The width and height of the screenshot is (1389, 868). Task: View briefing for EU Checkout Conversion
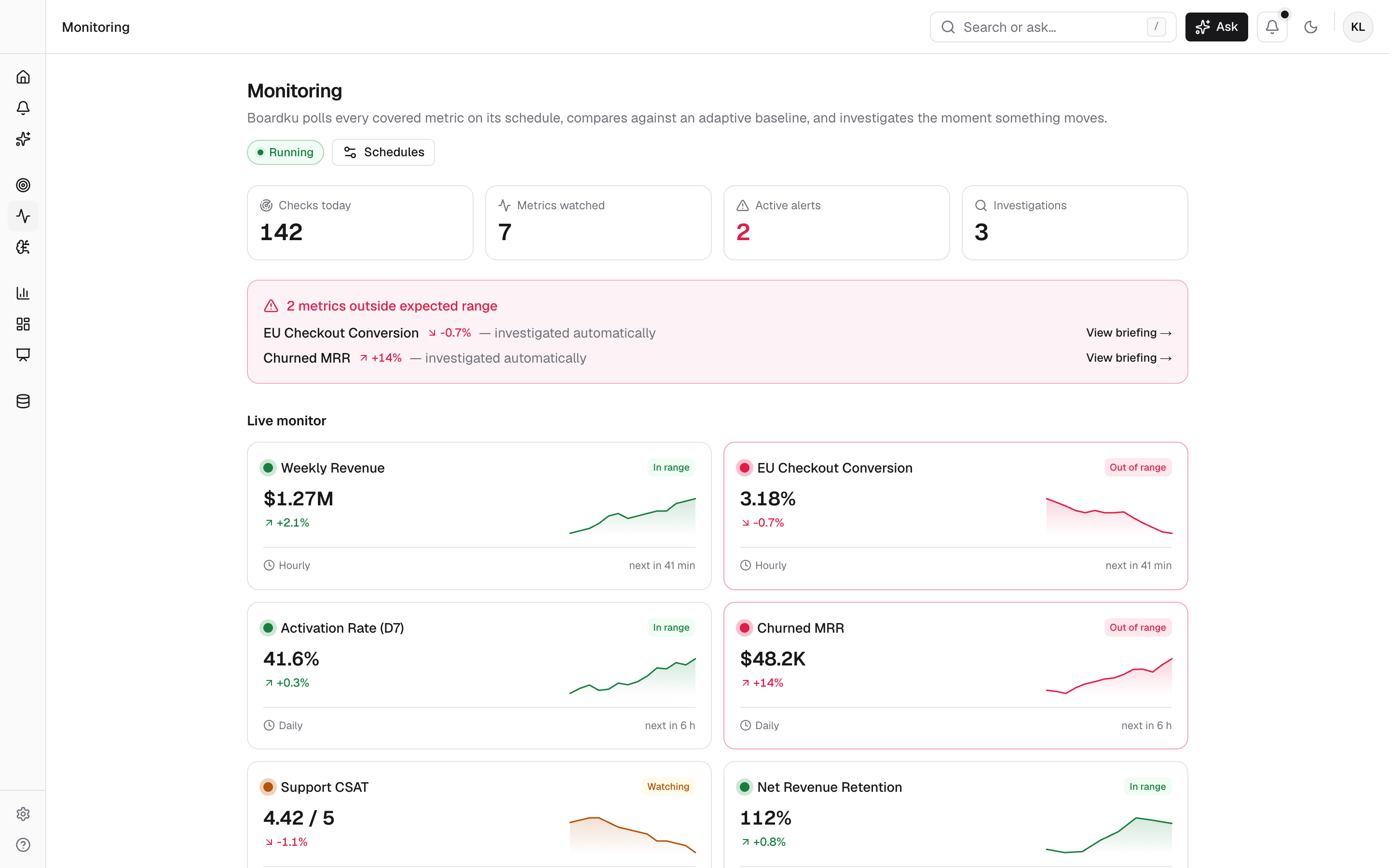(1129, 333)
